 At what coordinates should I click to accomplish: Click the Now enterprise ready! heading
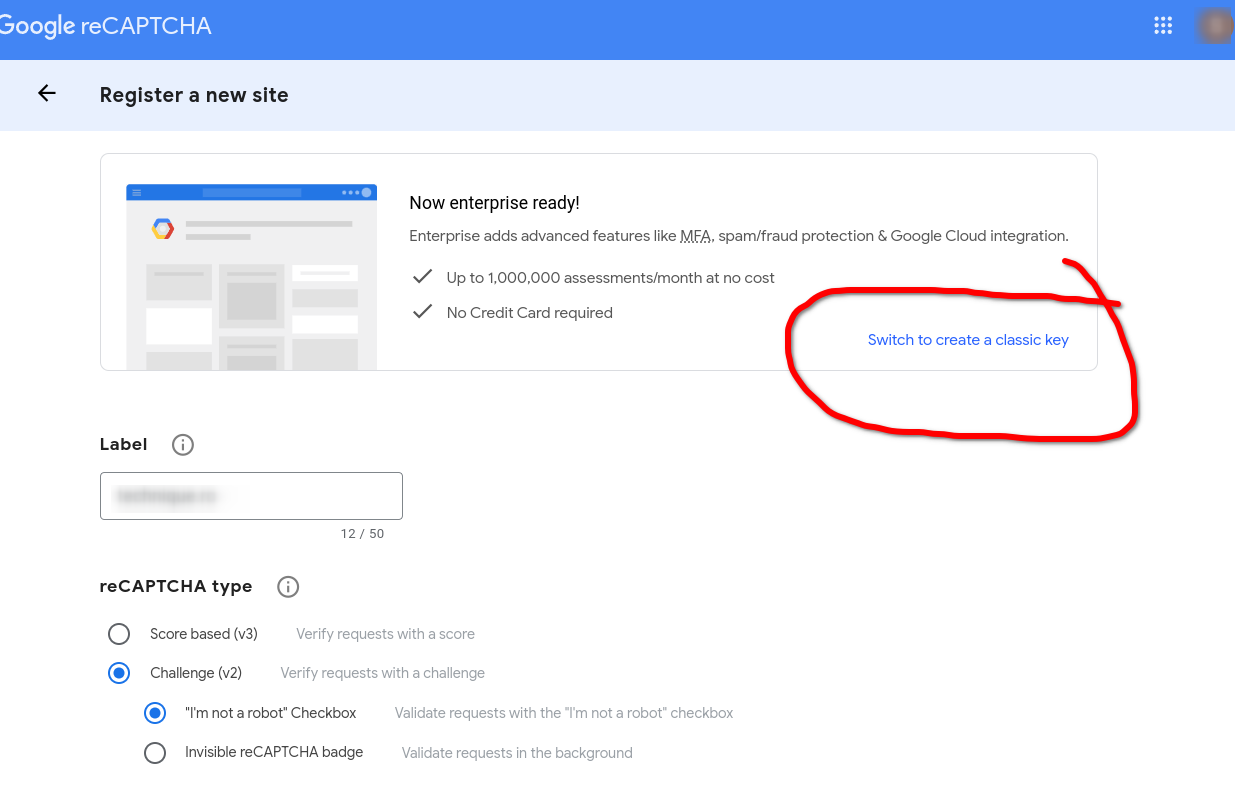point(494,203)
